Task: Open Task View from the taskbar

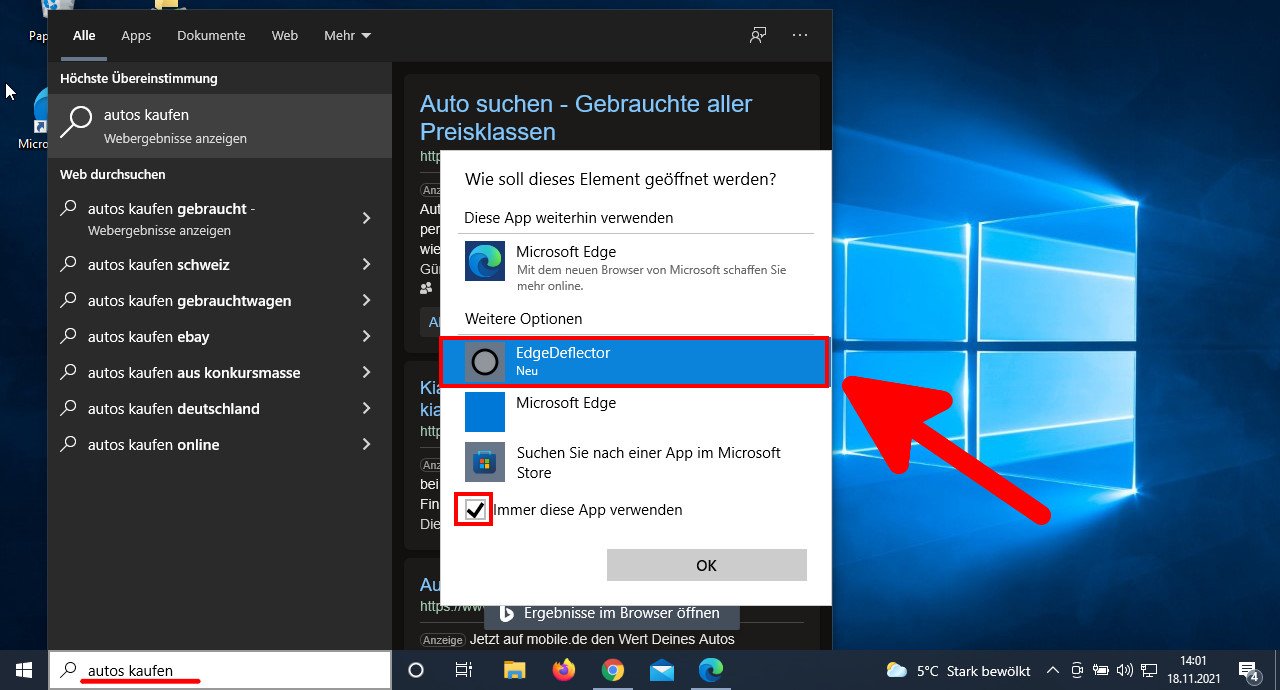Action: tap(464, 670)
